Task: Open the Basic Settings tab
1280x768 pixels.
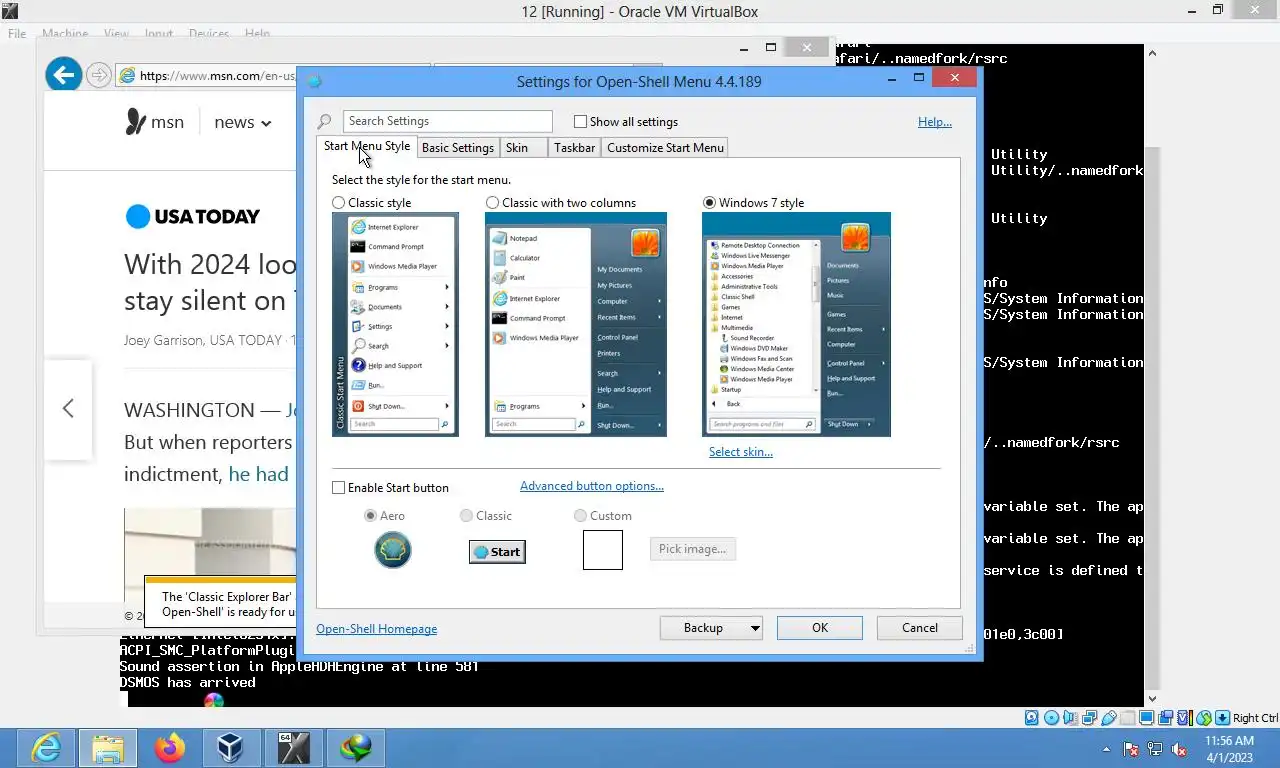Action: [x=458, y=148]
